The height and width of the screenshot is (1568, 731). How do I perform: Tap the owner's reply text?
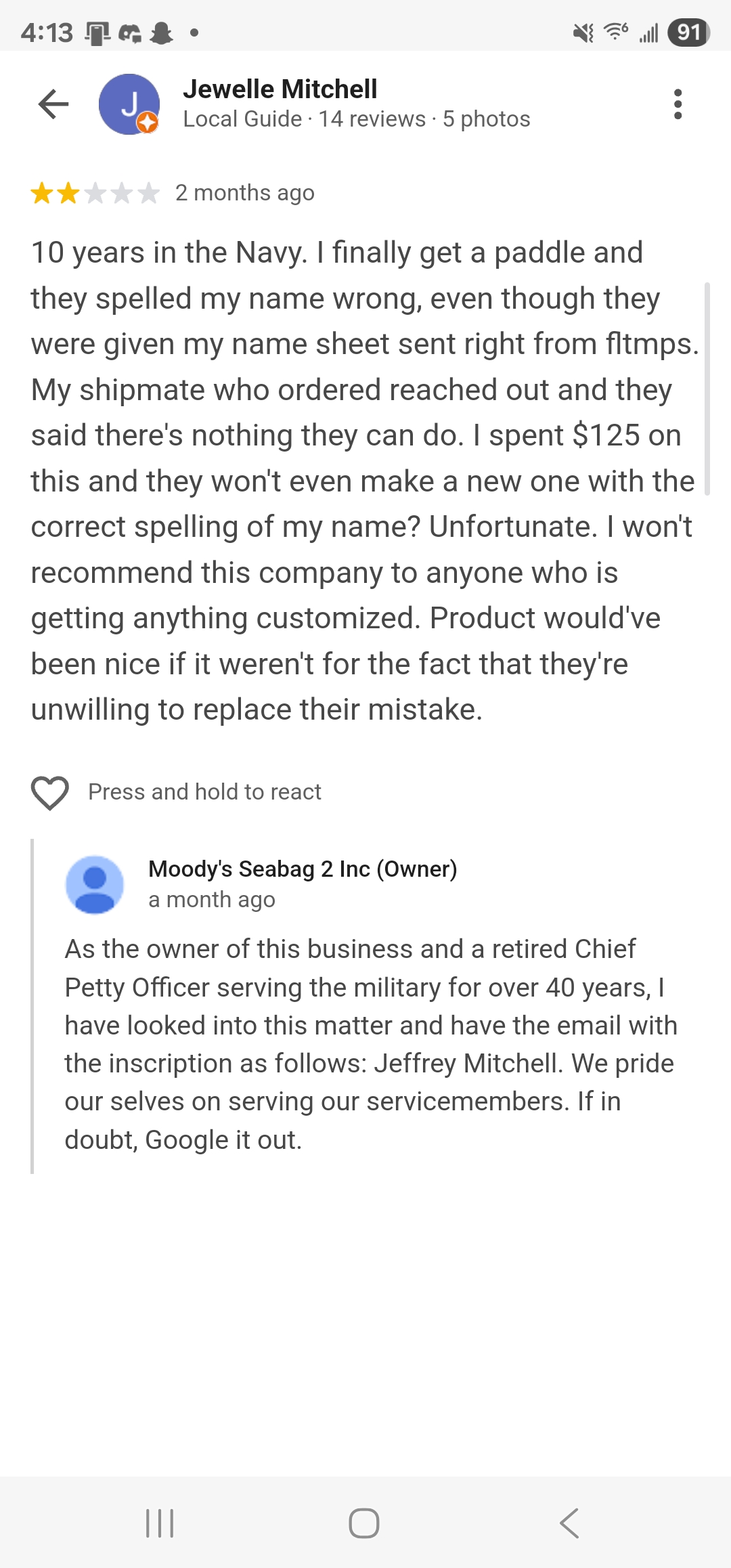tap(369, 1044)
